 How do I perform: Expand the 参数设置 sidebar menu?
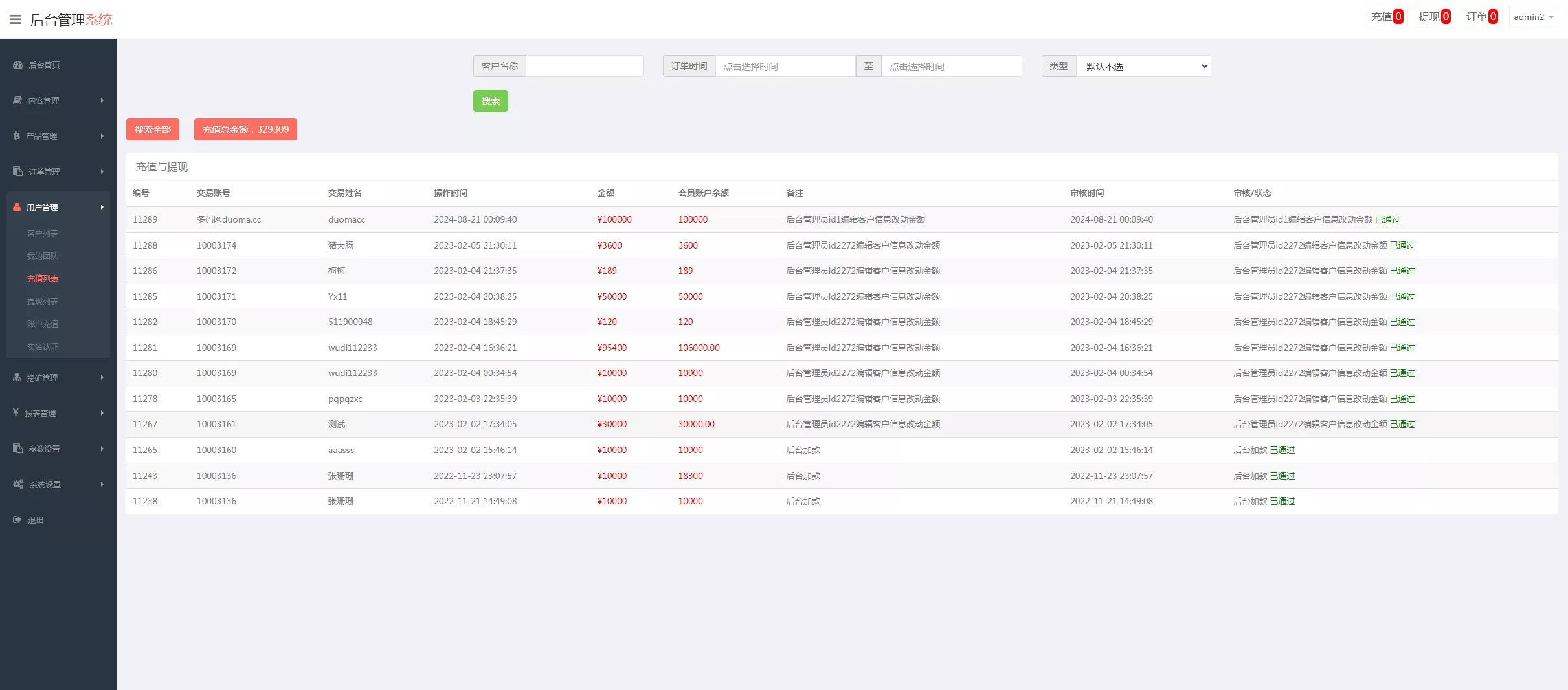58,449
